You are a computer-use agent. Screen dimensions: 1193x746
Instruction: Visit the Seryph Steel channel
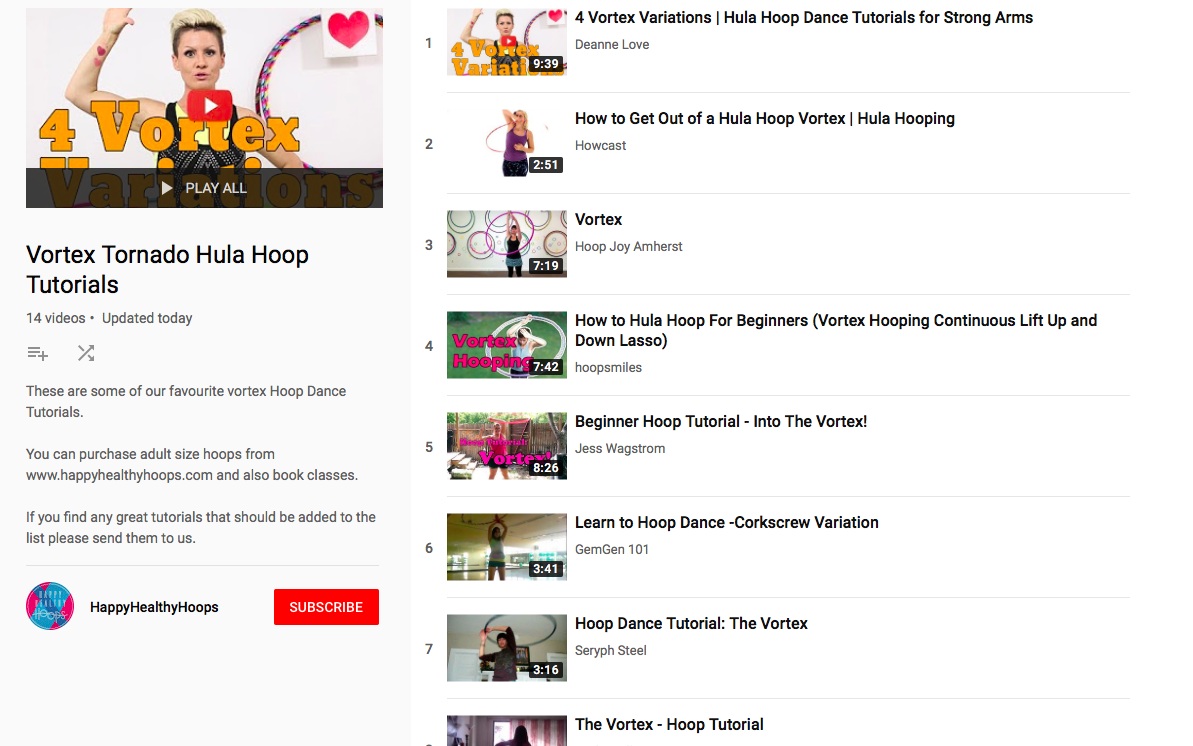click(610, 650)
